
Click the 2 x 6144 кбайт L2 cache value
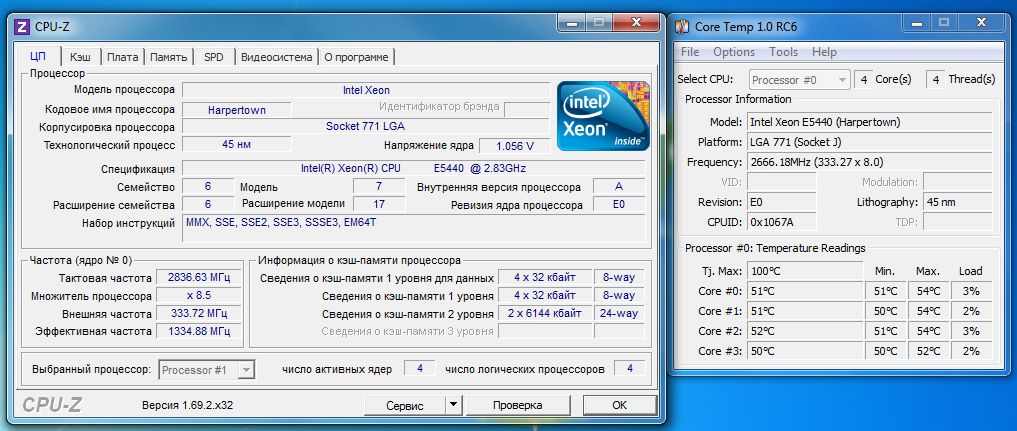(545, 313)
